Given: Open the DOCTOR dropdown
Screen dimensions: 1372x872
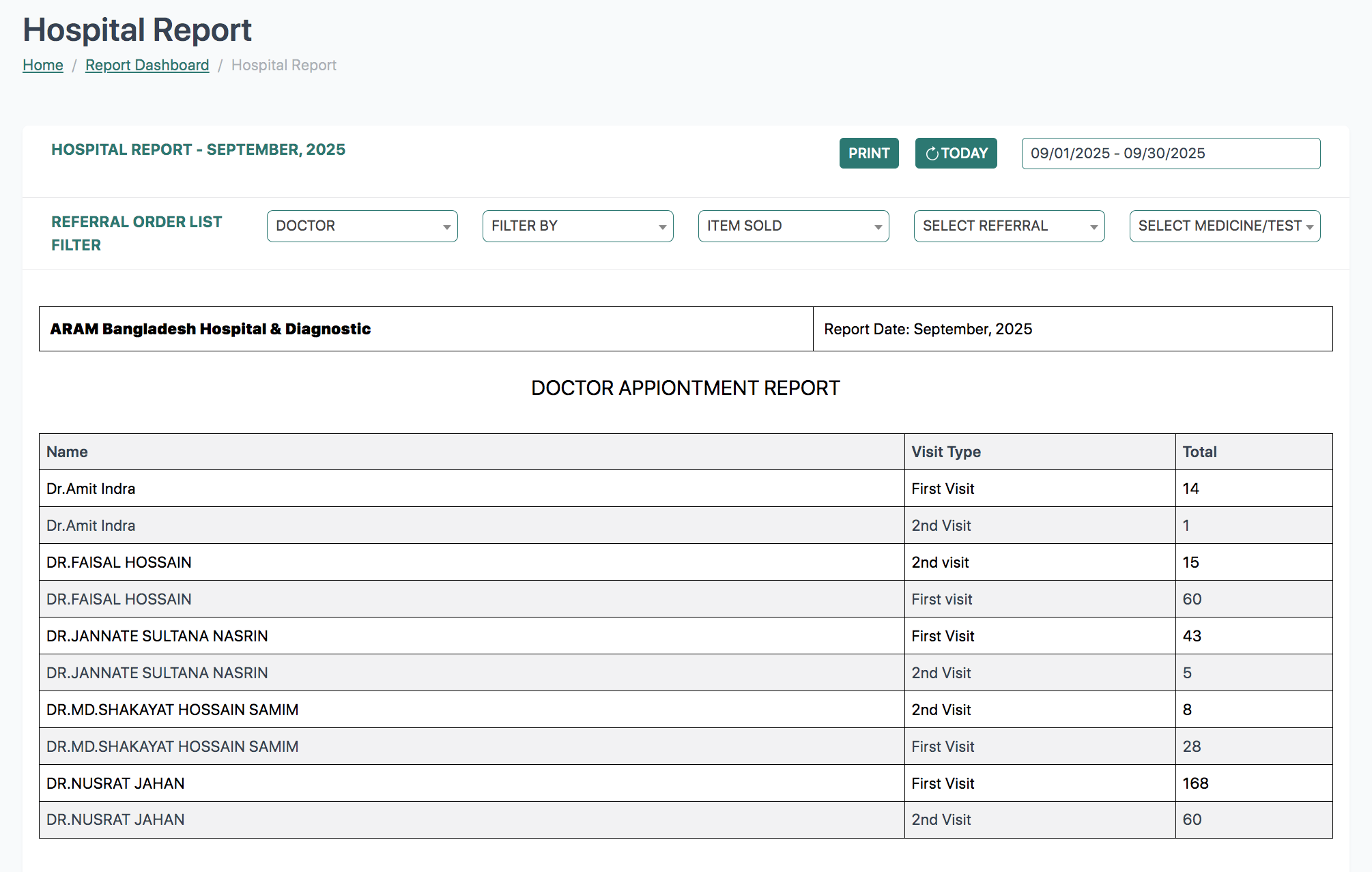Looking at the screenshot, I should coord(362,226).
